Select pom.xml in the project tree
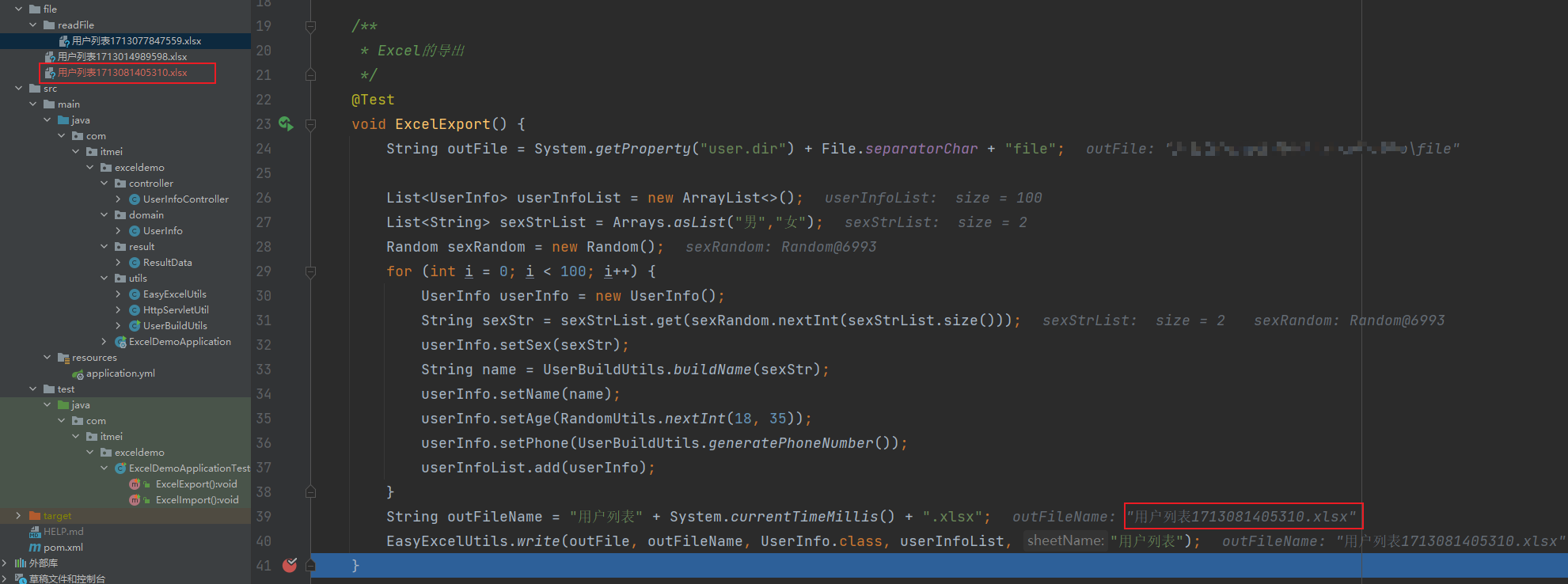The width and height of the screenshot is (1568, 584). 125,548
